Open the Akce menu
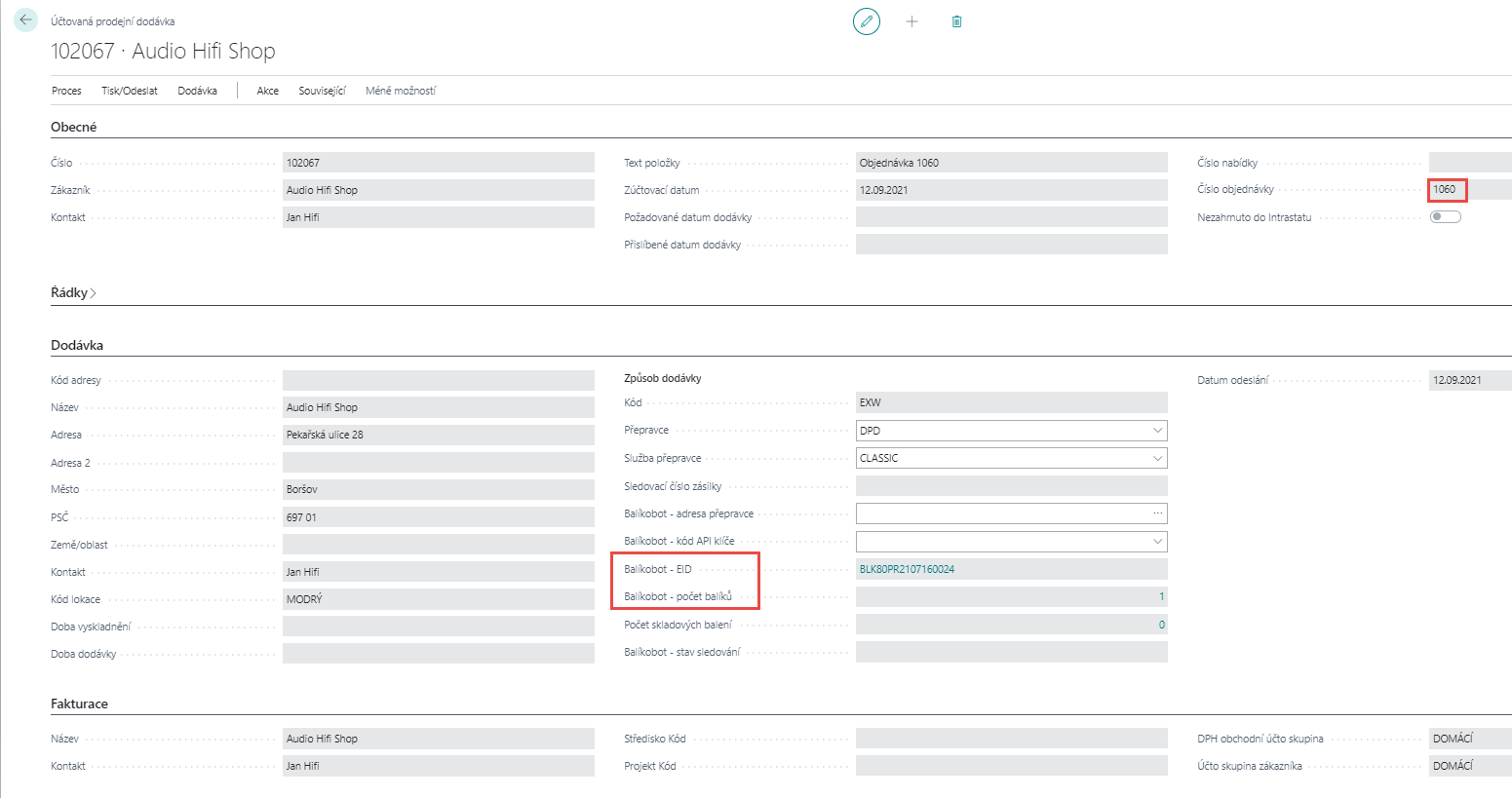 click(267, 91)
